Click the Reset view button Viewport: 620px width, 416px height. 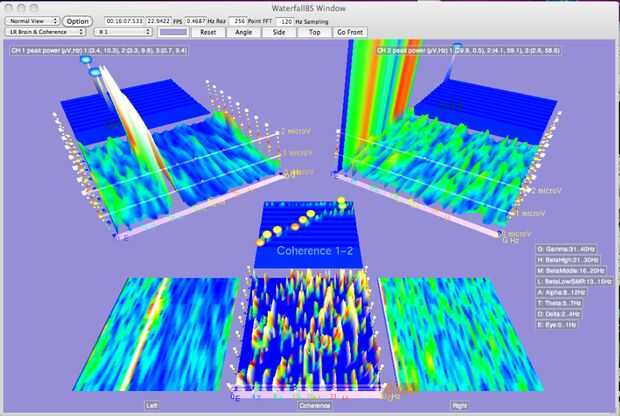click(208, 32)
